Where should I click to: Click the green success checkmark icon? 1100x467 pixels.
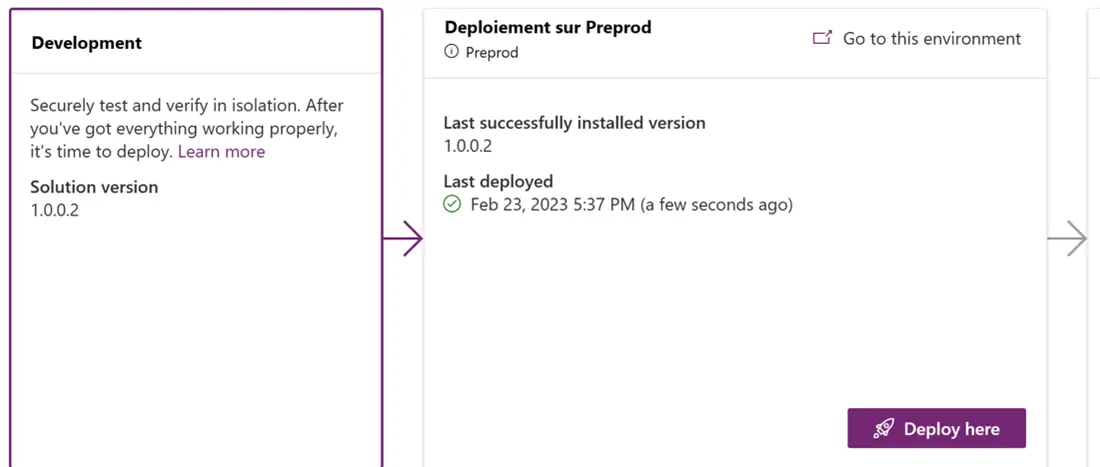click(x=452, y=205)
